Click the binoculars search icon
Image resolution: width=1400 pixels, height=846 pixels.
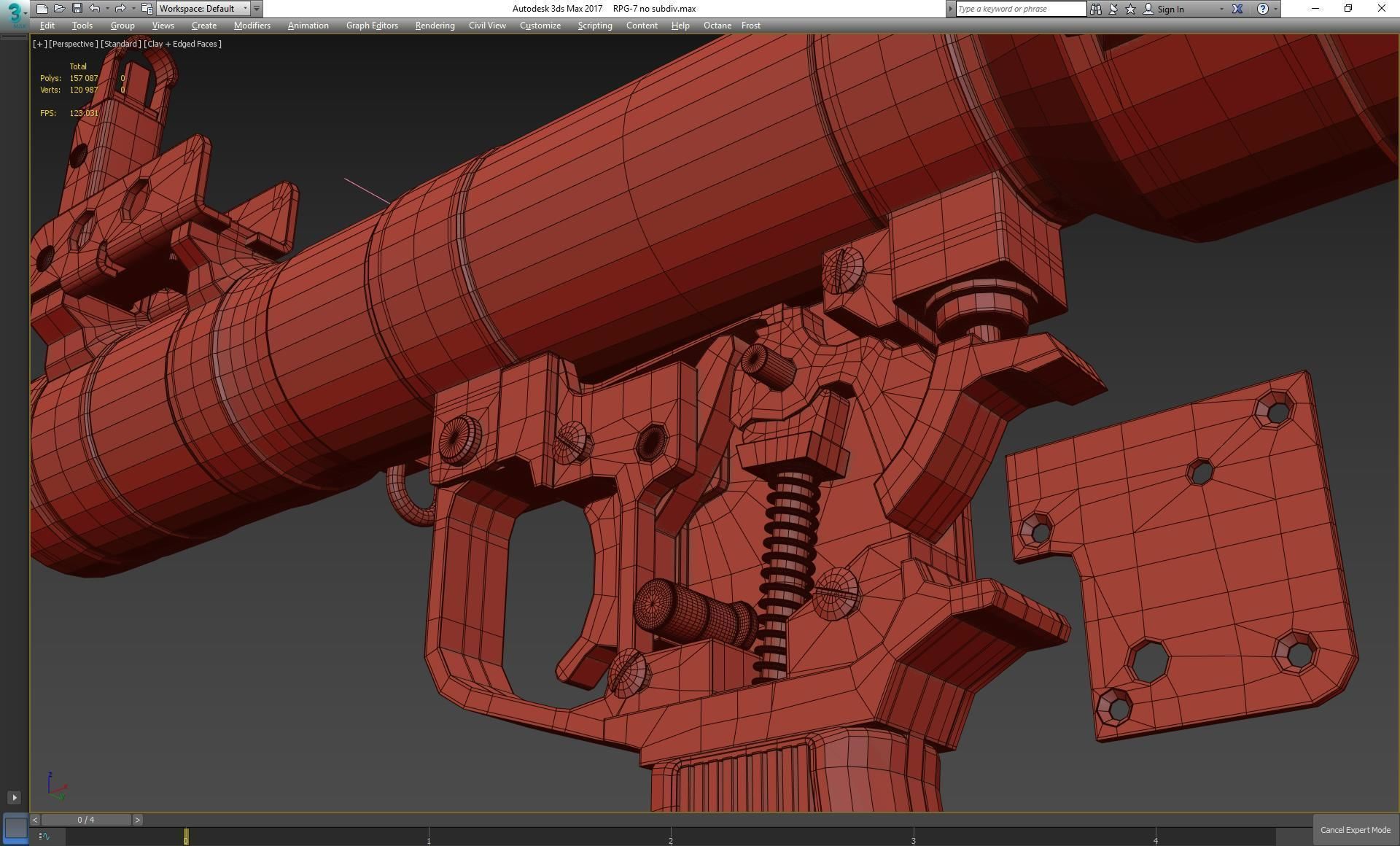tap(1095, 9)
